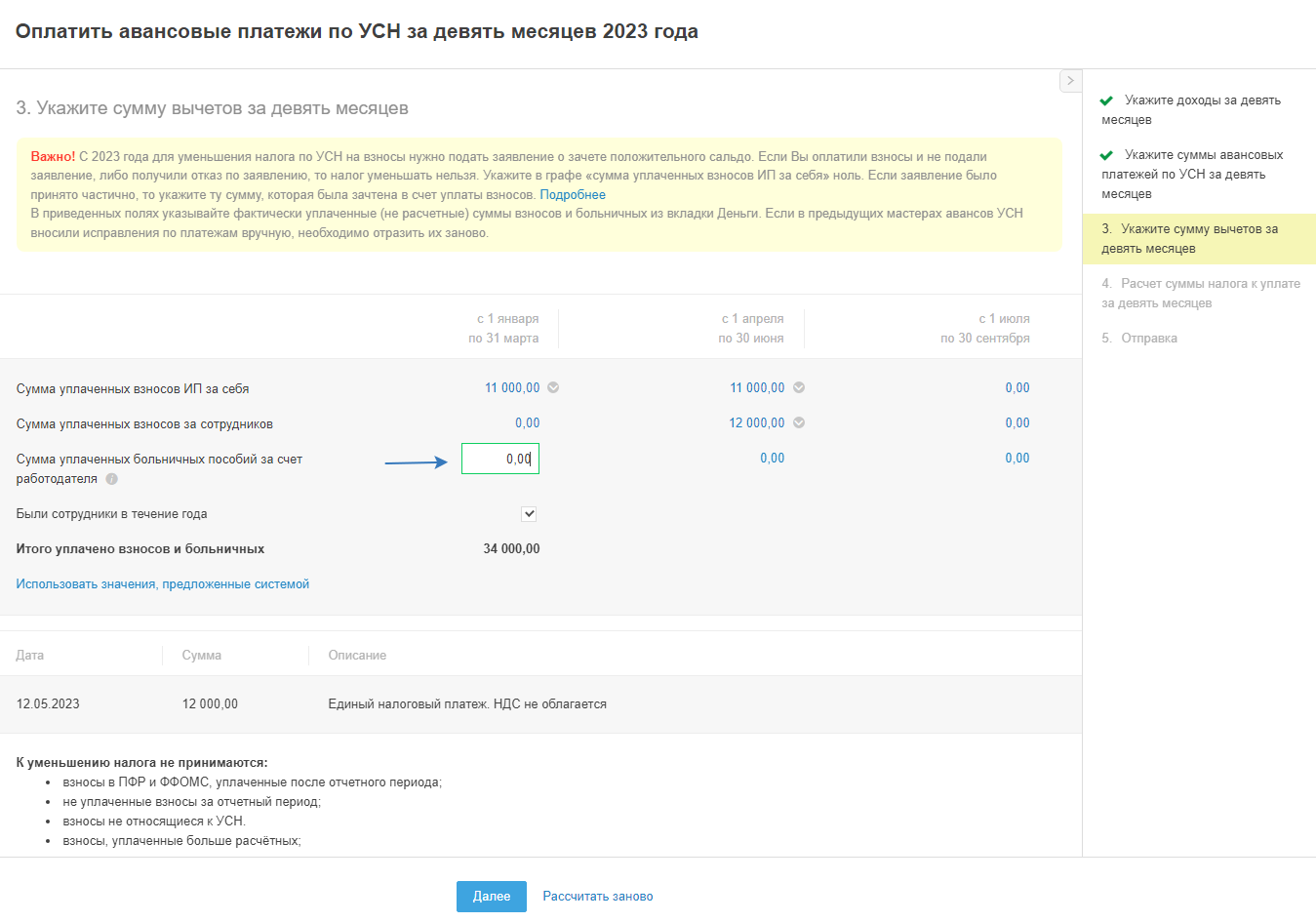Click the 'с 1 июля по 30 сентября' column header
1316x922 pixels.
pos(985,329)
